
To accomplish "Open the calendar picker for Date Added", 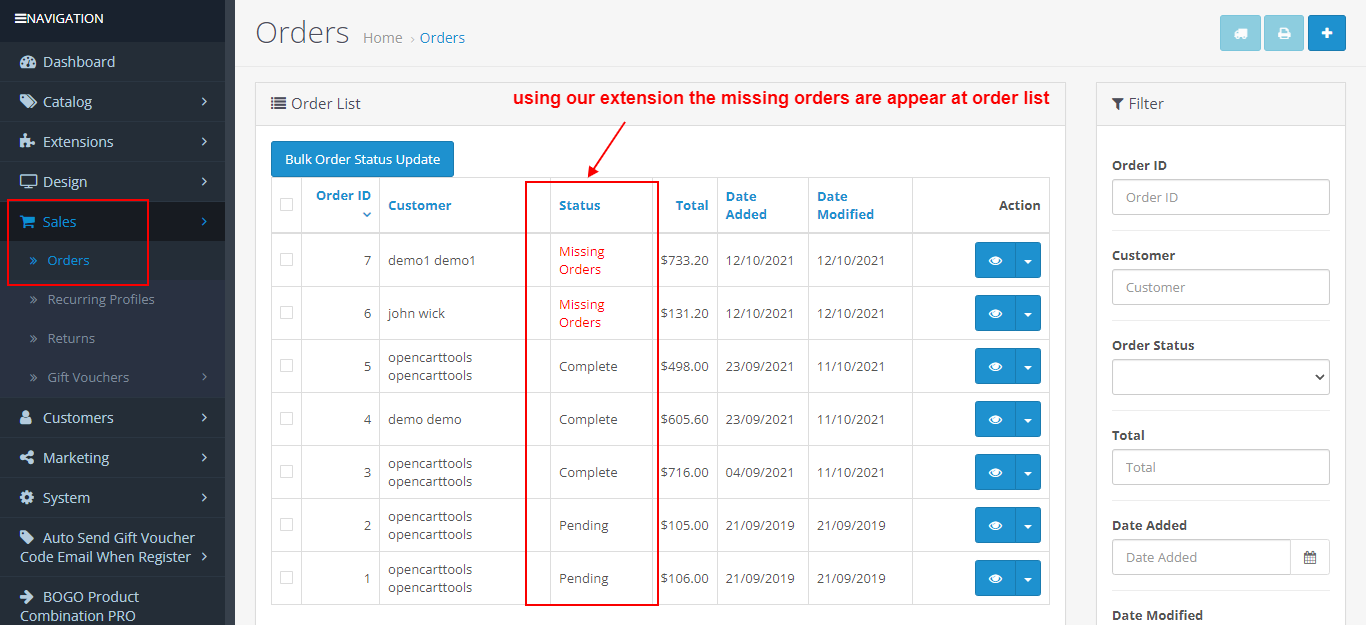I will (x=1310, y=557).
